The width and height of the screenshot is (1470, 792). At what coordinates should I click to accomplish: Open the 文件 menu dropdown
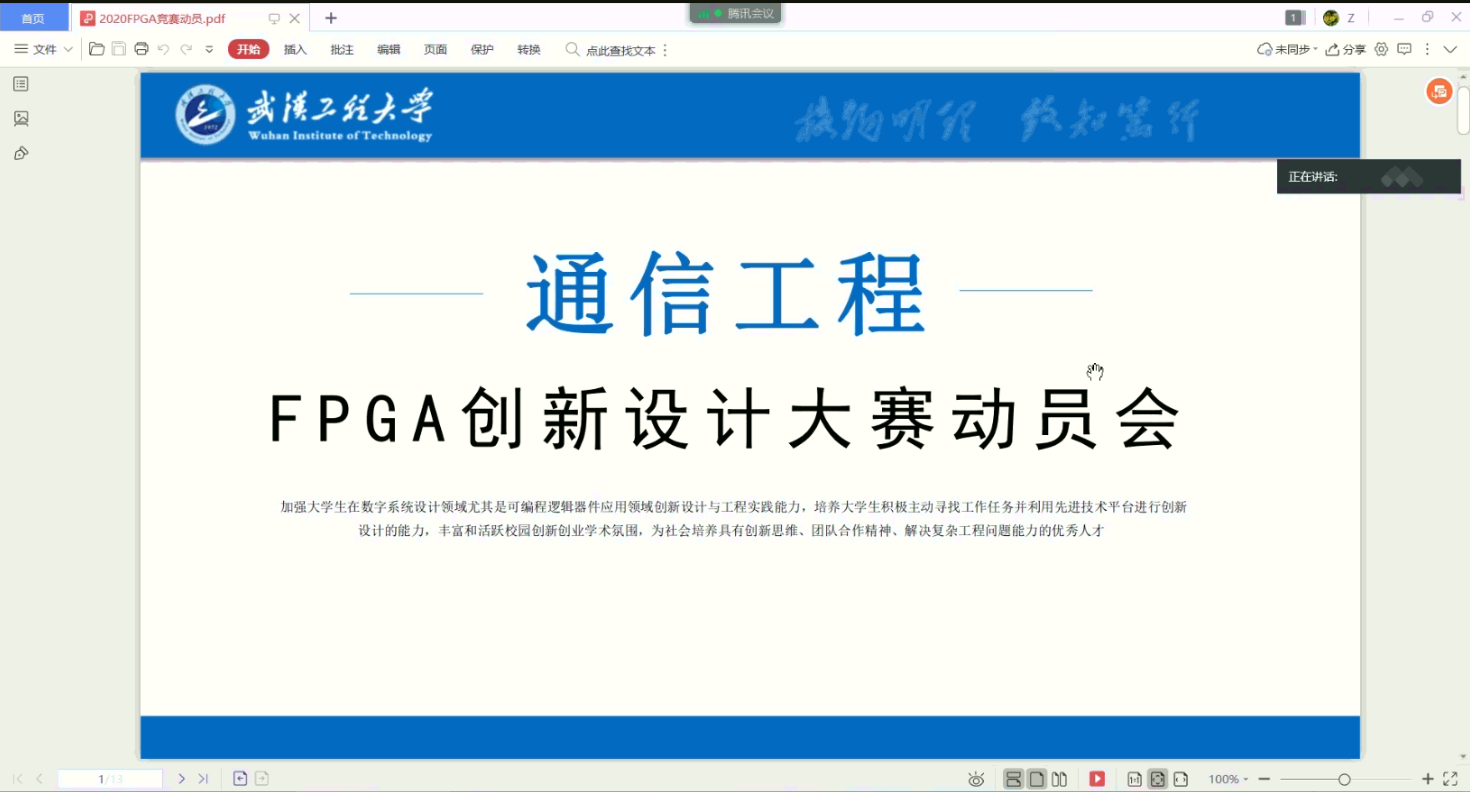tap(44, 49)
